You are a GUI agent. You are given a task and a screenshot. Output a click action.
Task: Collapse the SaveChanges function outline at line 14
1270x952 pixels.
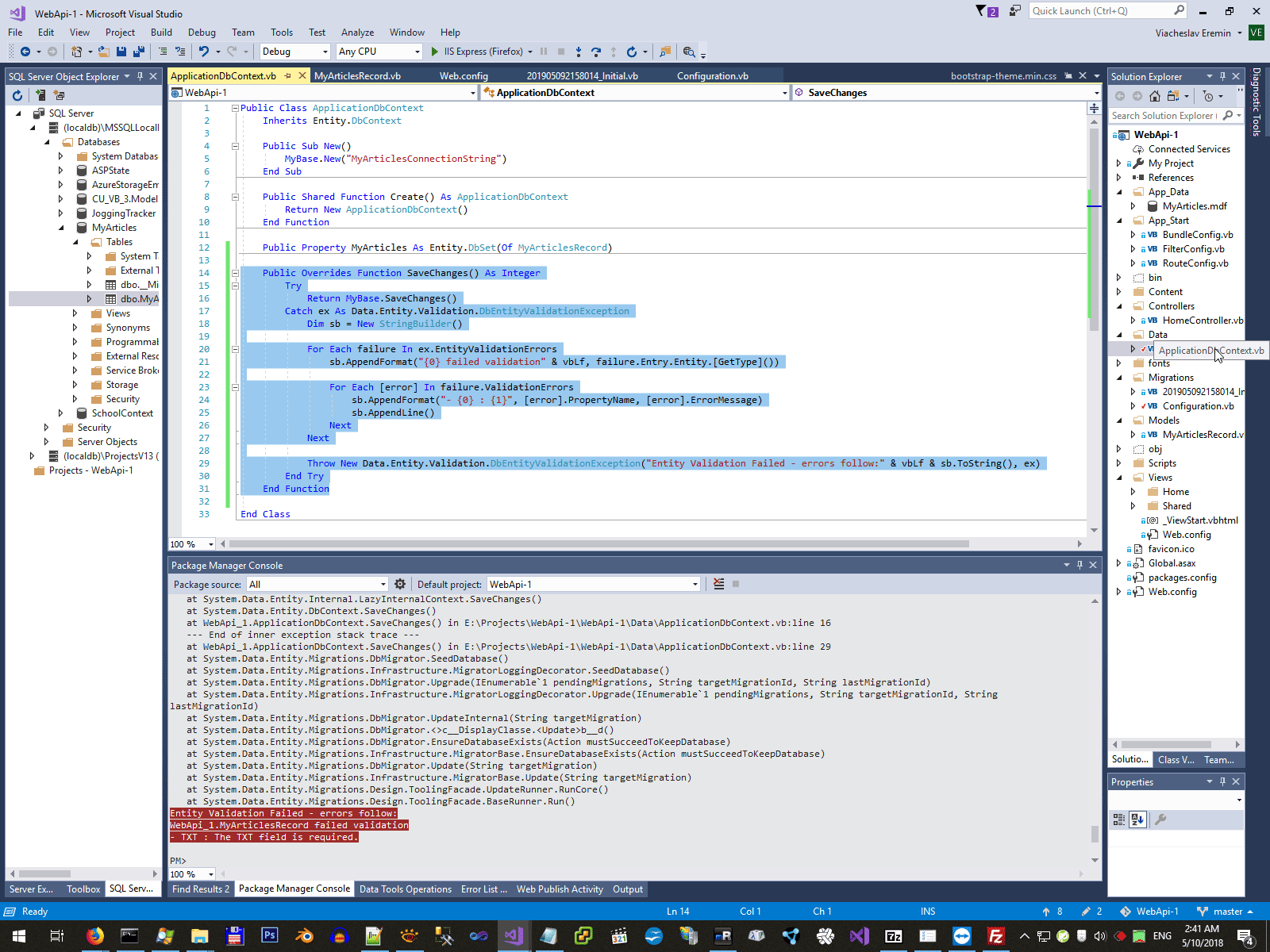coord(235,273)
